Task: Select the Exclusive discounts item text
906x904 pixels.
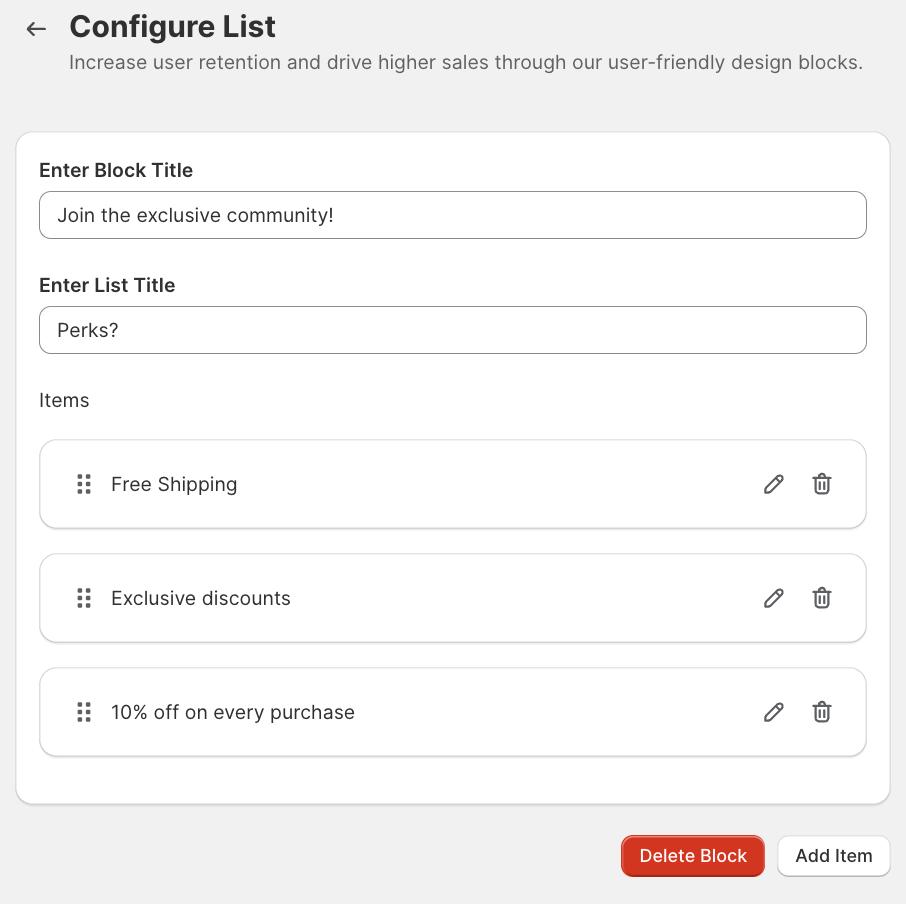Action: click(x=201, y=598)
